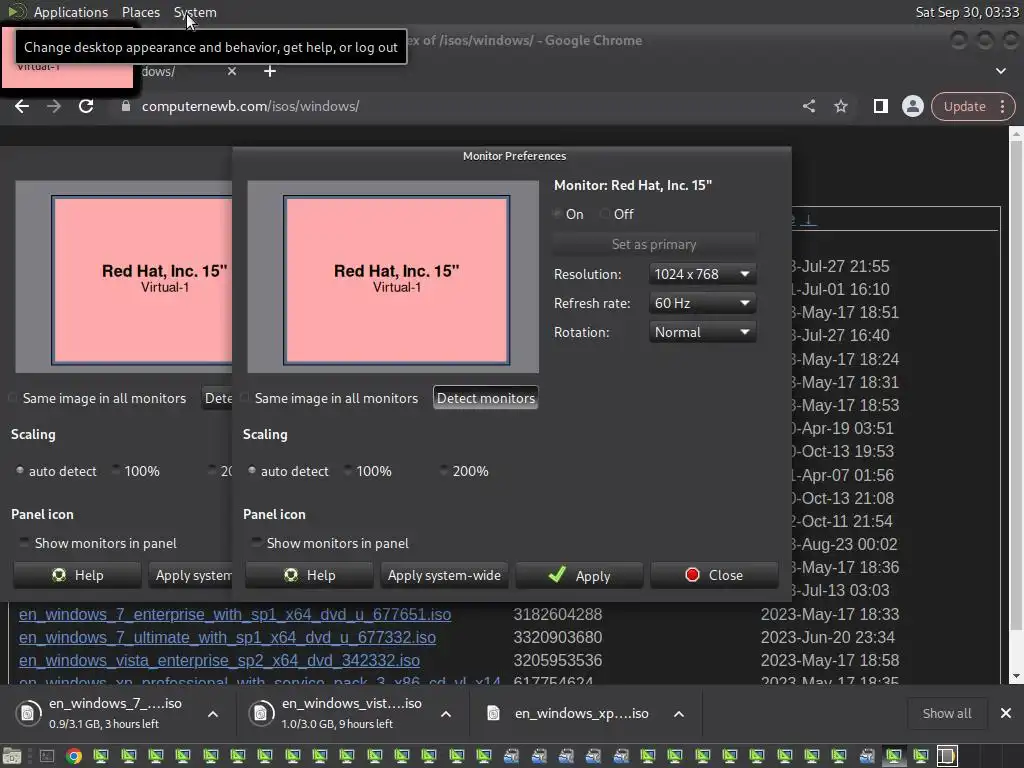Open Chrome tab search chevron
Image resolution: width=1024 pixels, height=768 pixels.
coord(1000,71)
